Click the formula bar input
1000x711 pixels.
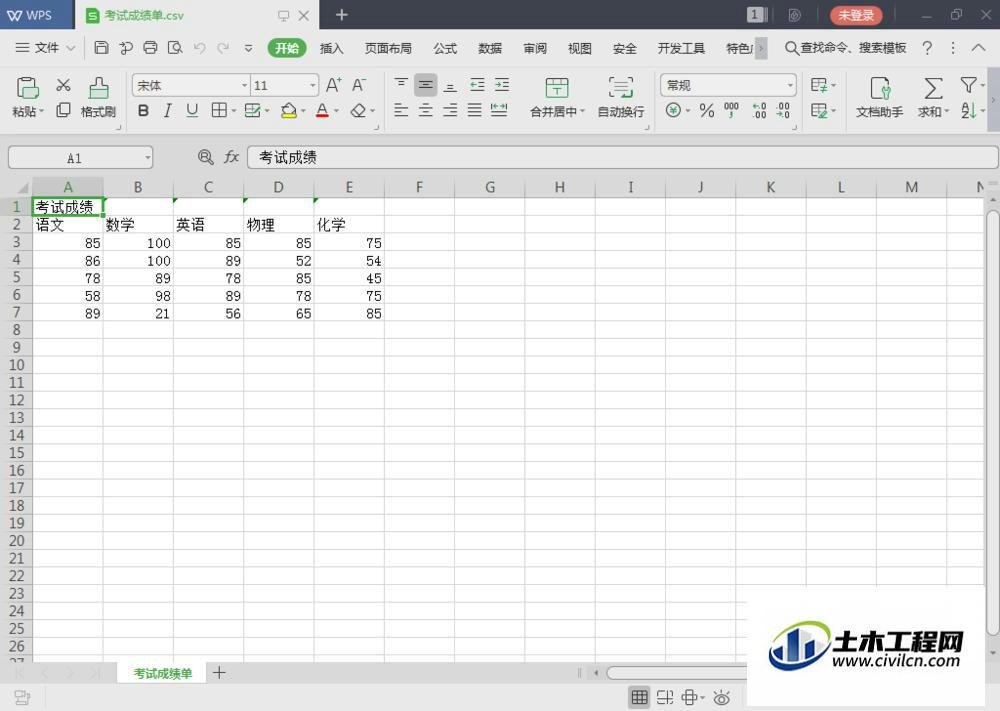point(622,158)
